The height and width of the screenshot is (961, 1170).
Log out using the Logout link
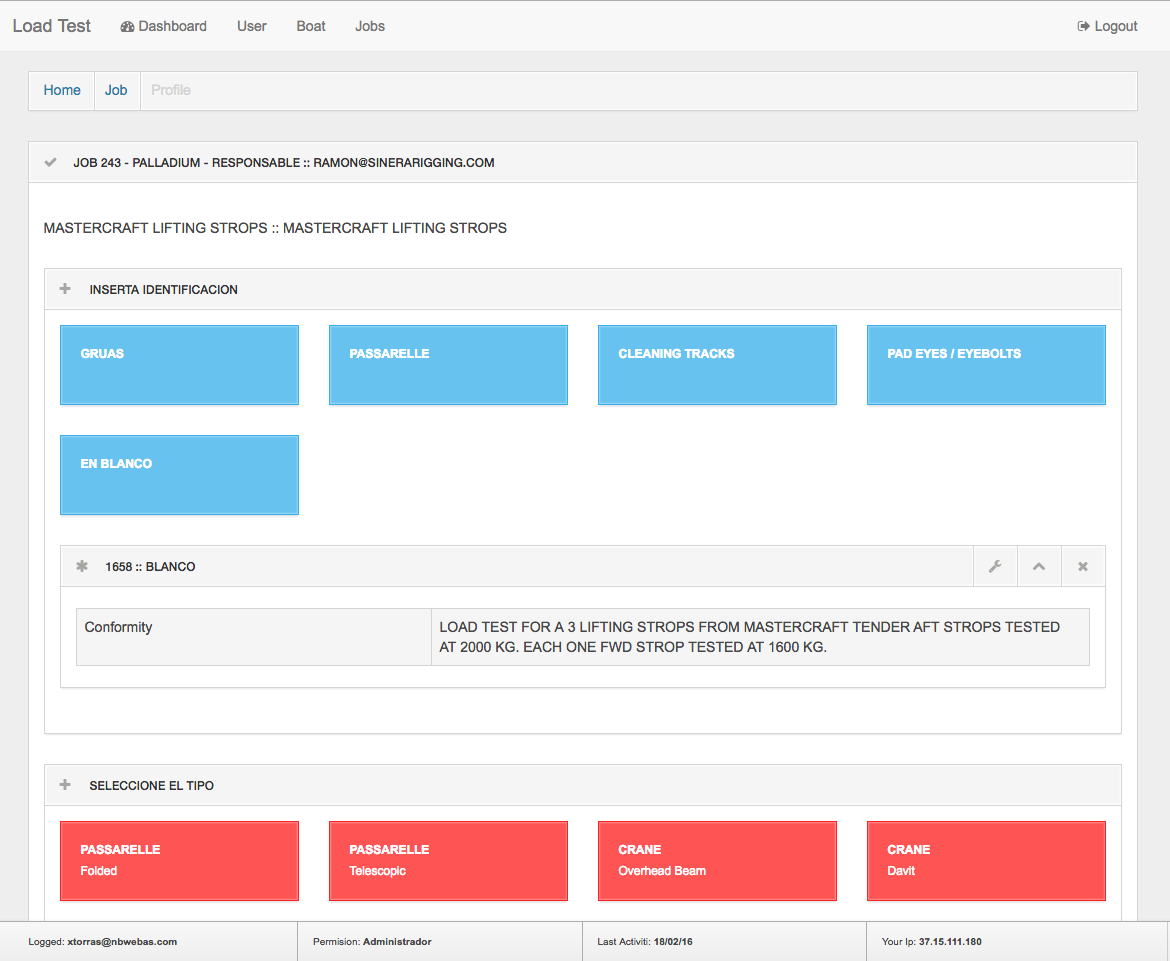click(x=1107, y=26)
